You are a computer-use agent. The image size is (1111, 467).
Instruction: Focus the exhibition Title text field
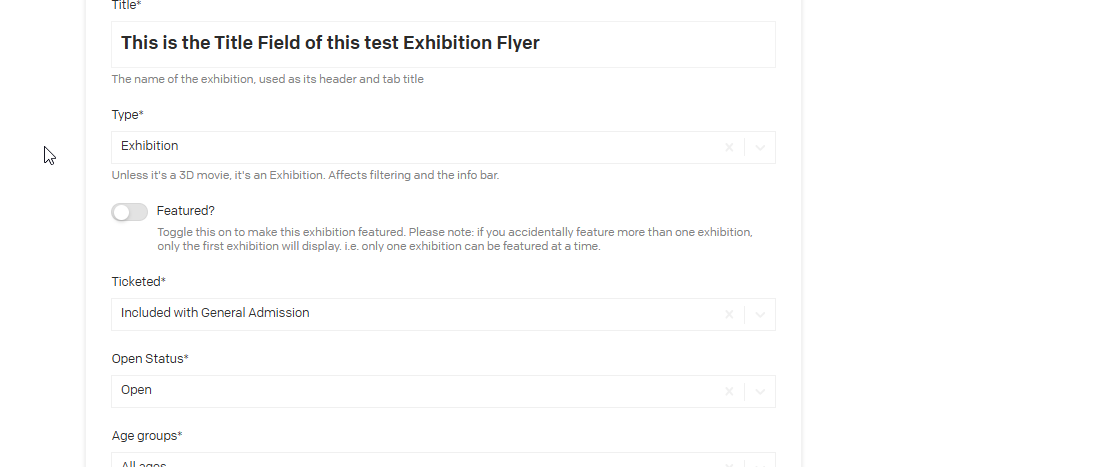pyautogui.click(x=443, y=44)
